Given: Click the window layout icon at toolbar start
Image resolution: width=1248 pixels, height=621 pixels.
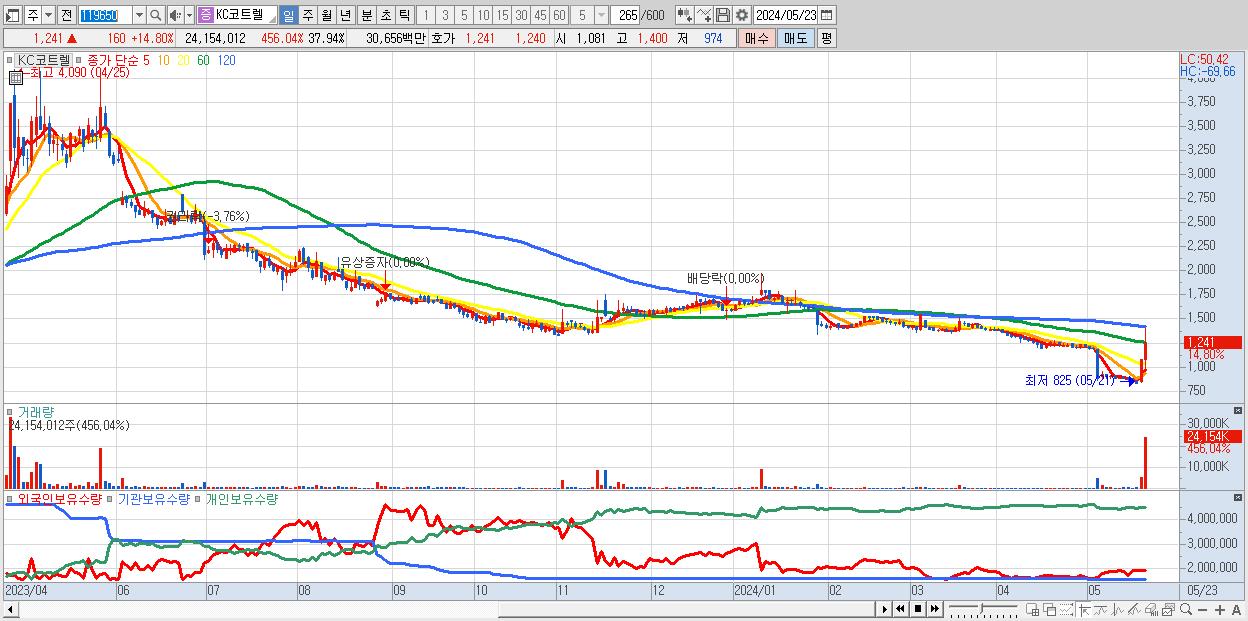Looking at the screenshot, I should click(12, 15).
